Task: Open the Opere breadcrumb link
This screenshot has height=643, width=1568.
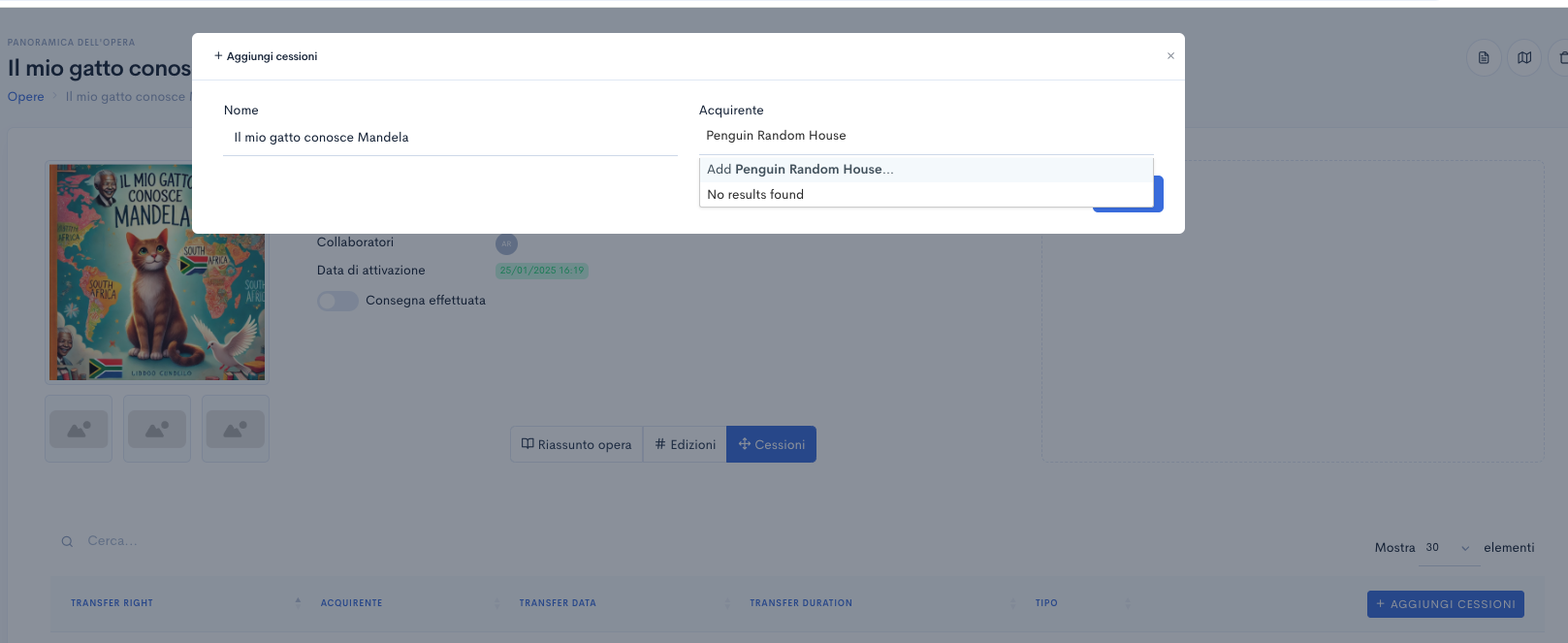Action: [26, 97]
